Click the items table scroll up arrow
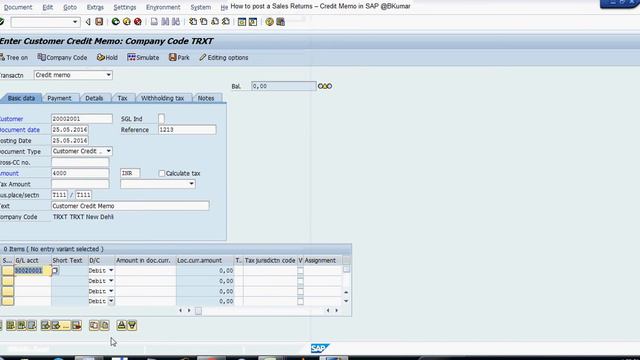640x360 pixels. pos(346,292)
